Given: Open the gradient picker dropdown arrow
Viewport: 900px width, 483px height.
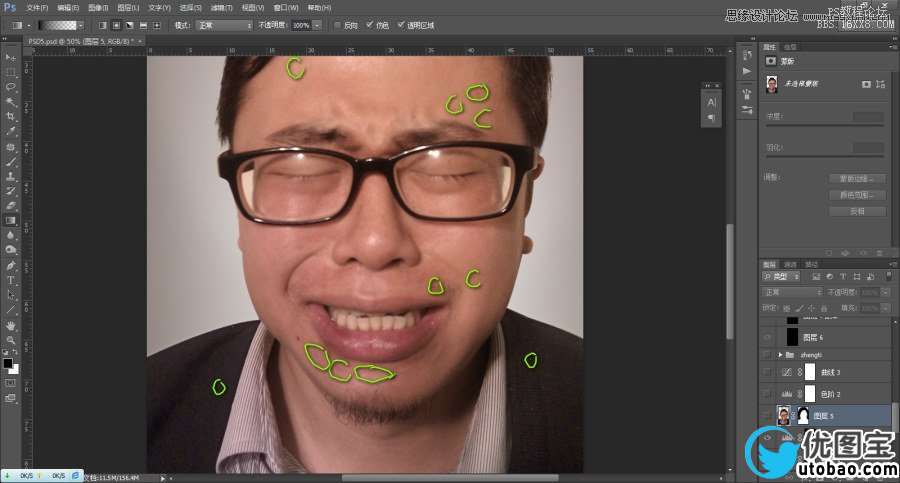Looking at the screenshot, I should point(80,25).
